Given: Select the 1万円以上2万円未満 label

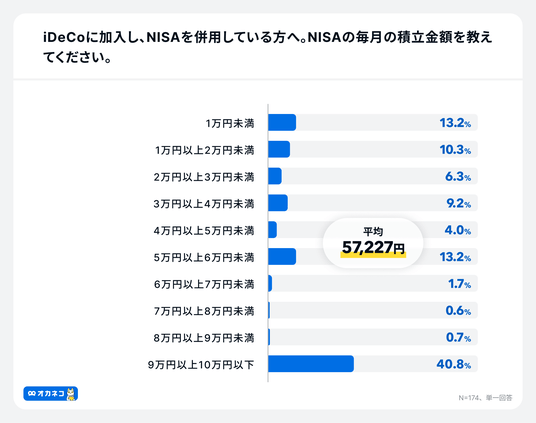Looking at the screenshot, I should pos(205,150).
